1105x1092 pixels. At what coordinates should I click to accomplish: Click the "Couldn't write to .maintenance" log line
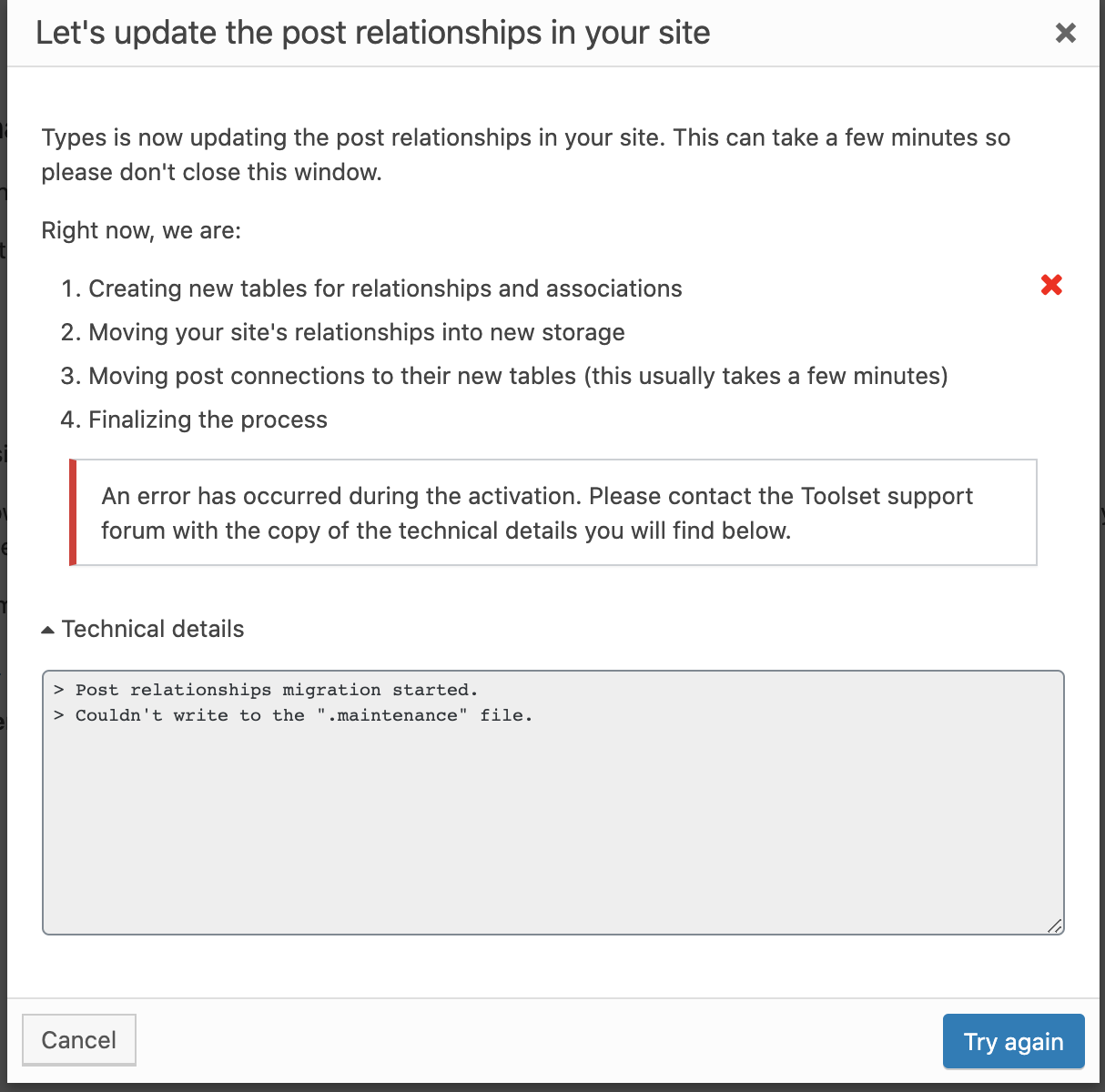click(292, 715)
